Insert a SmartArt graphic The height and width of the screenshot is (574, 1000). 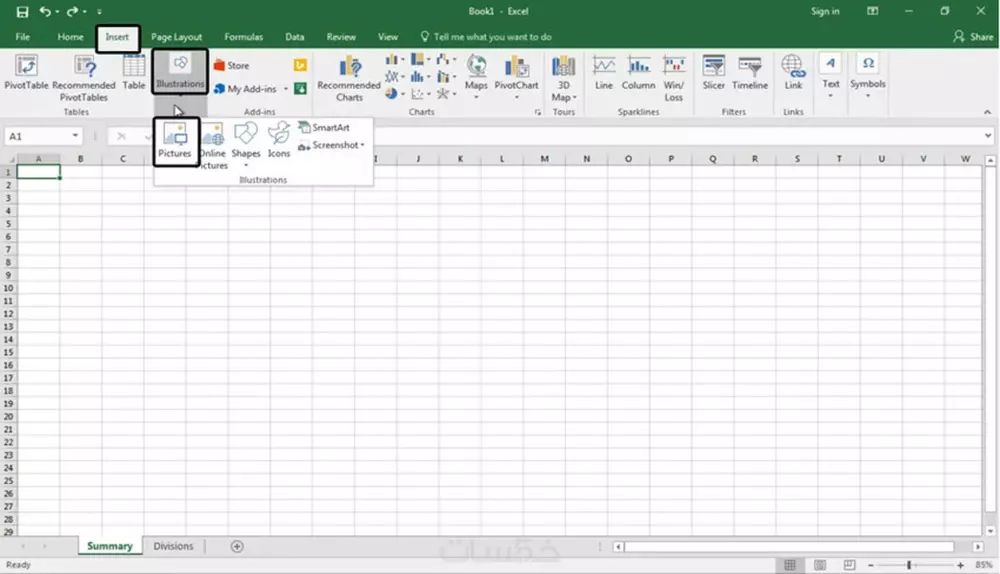click(324, 128)
